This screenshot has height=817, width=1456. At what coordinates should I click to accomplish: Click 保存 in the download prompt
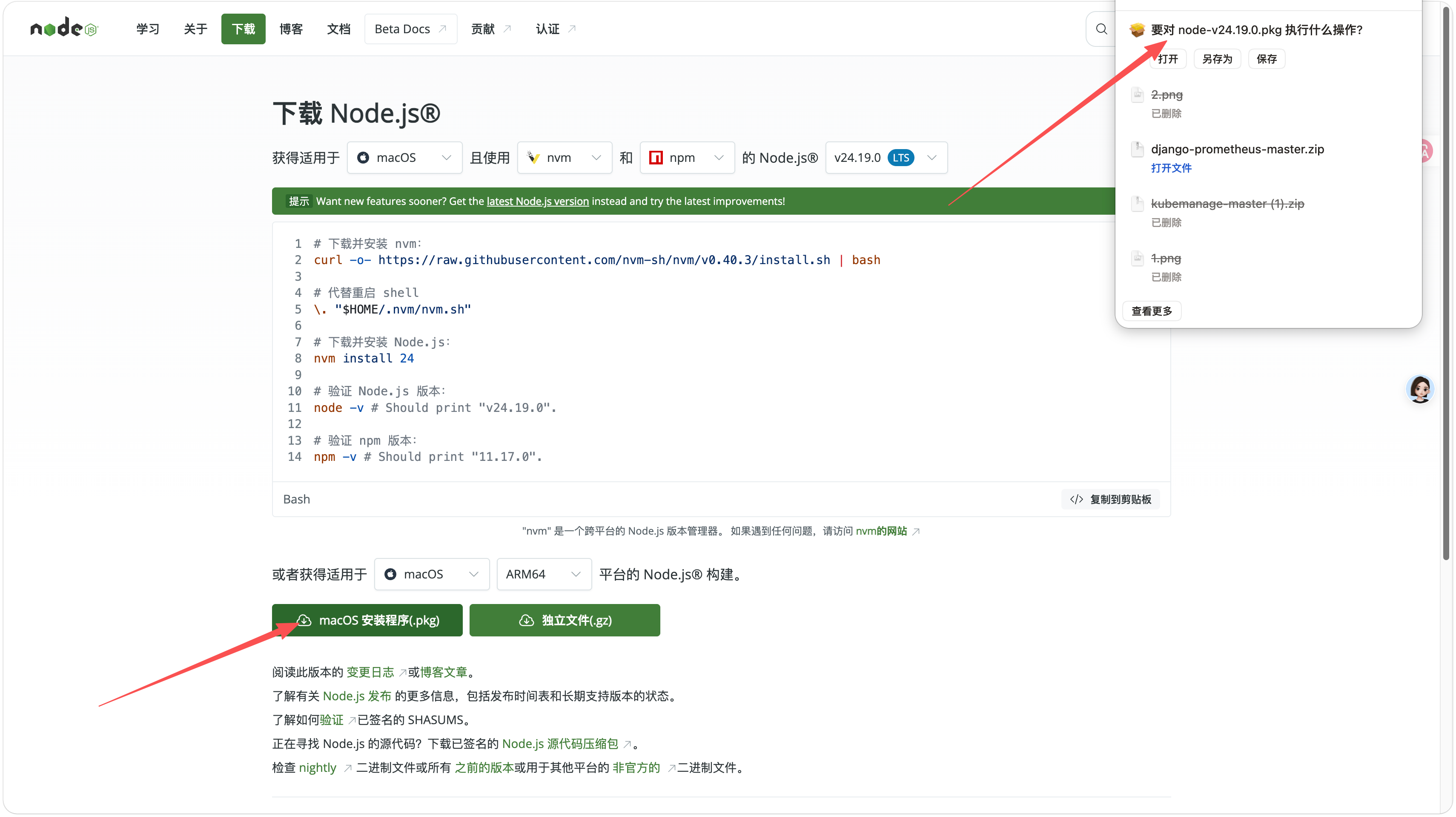click(1267, 59)
